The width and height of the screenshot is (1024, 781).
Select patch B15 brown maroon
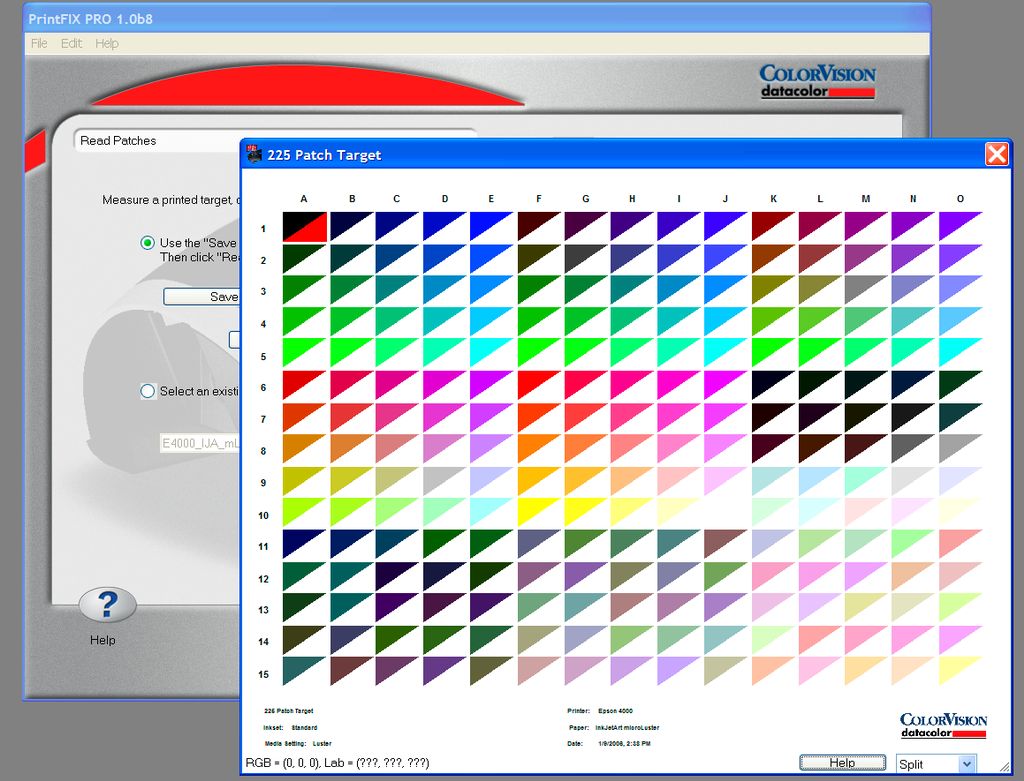point(352,671)
